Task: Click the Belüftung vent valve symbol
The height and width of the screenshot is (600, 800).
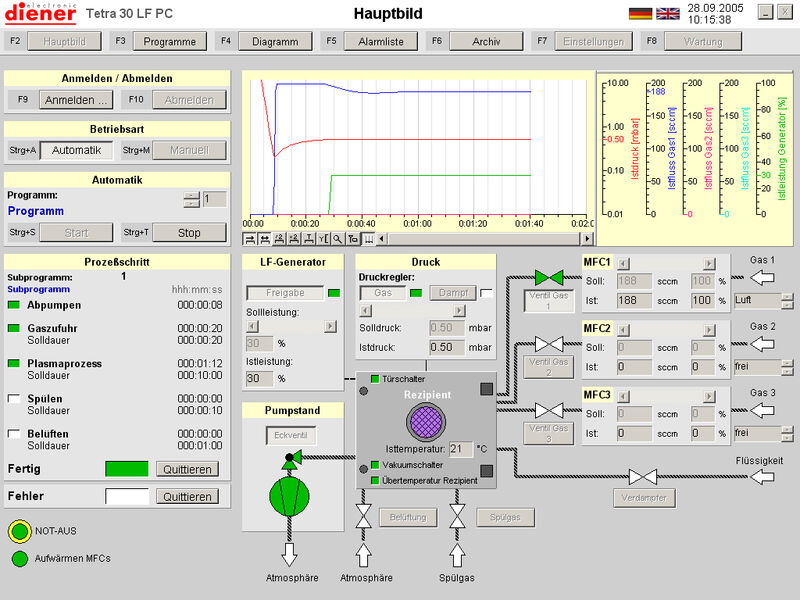Action: click(363, 516)
